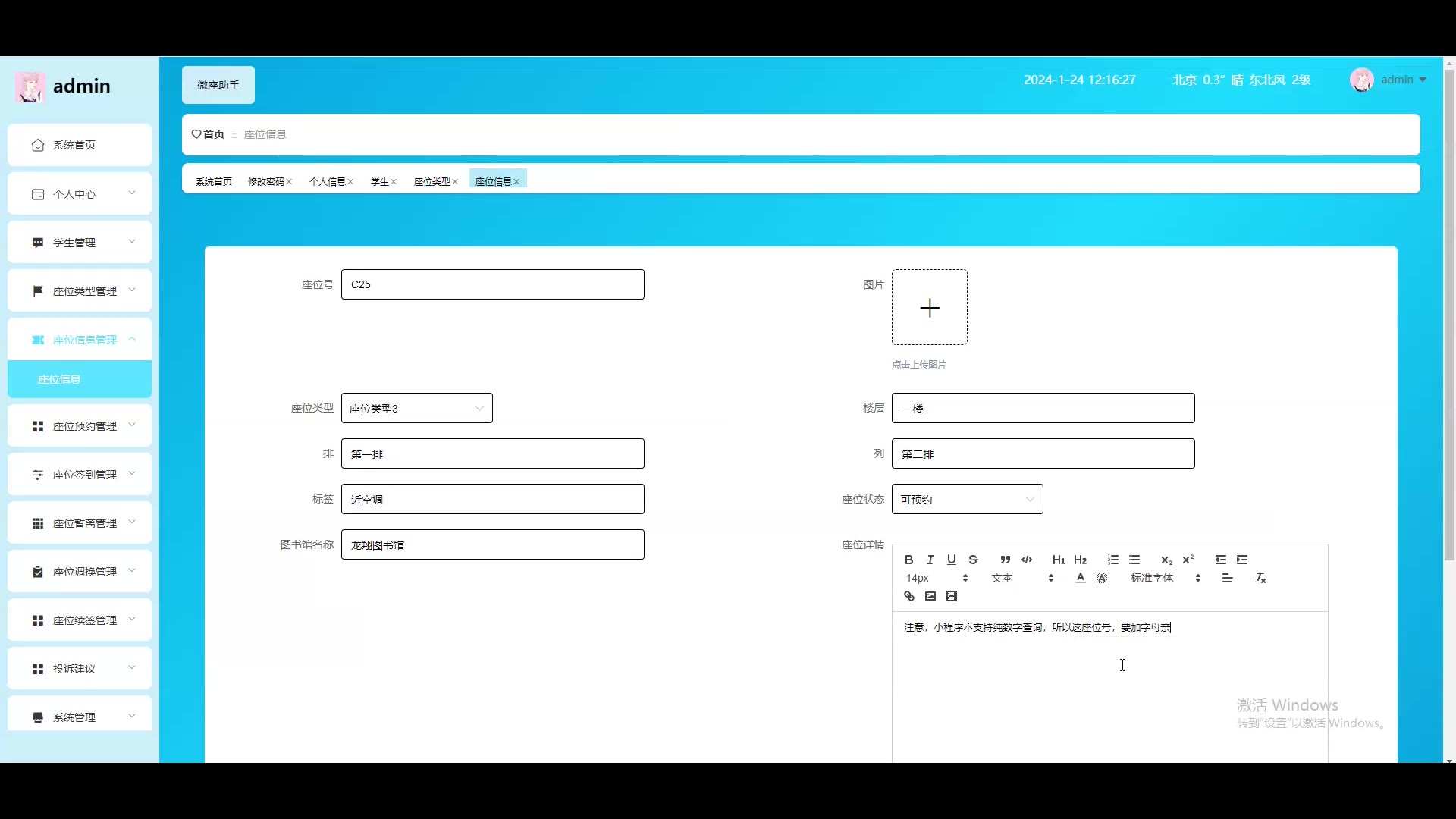This screenshot has width=1456, height=819.
Task: Click the image upload plus box
Action: pyautogui.click(x=930, y=308)
